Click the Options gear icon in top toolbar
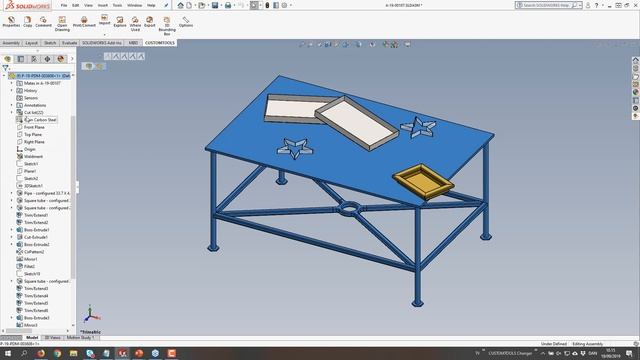This screenshot has width=640, height=360. point(284,5)
